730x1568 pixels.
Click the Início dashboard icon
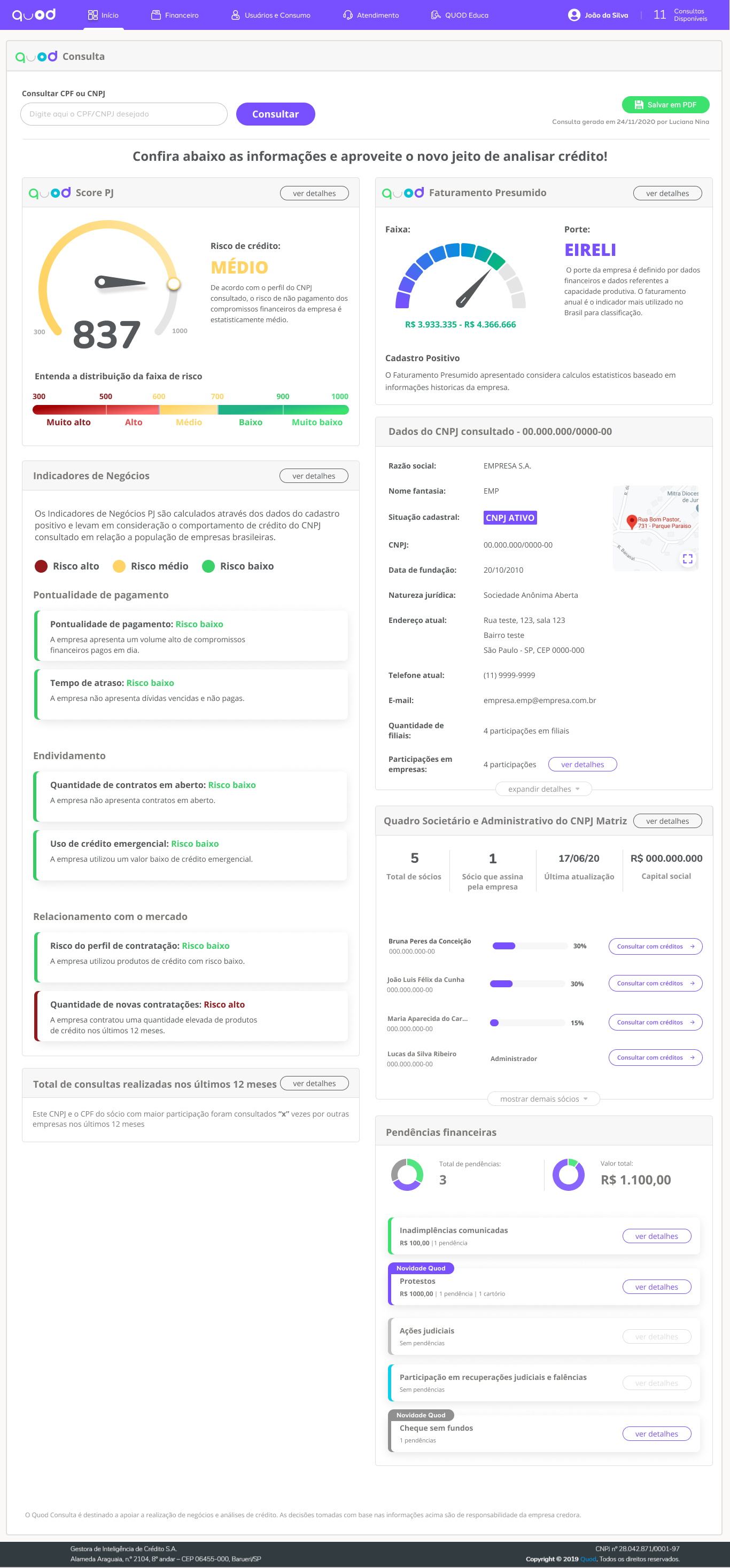coord(92,14)
